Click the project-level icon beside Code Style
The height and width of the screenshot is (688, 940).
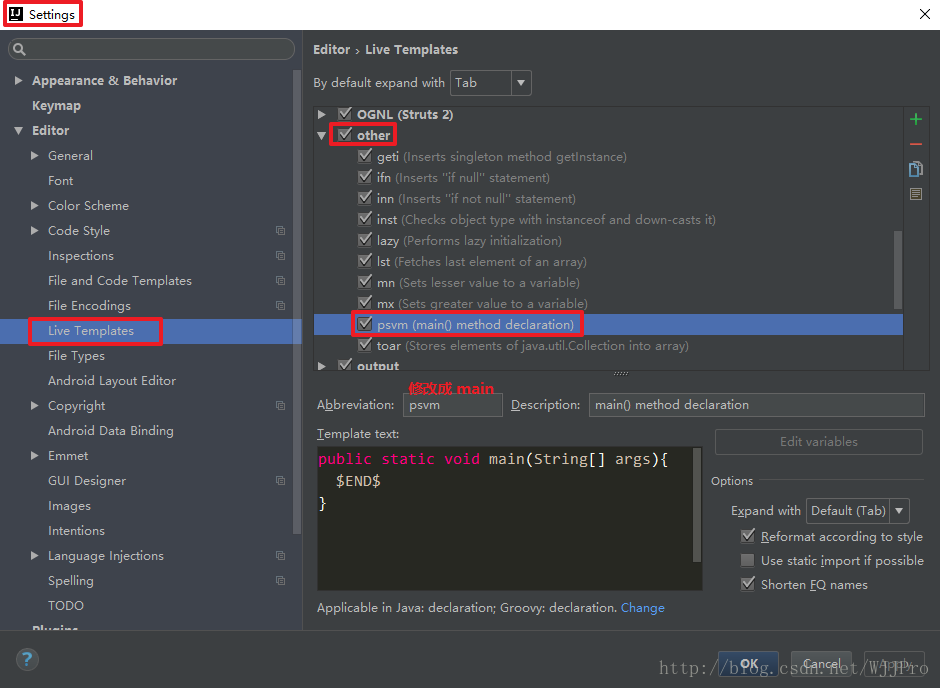pyautogui.click(x=280, y=231)
